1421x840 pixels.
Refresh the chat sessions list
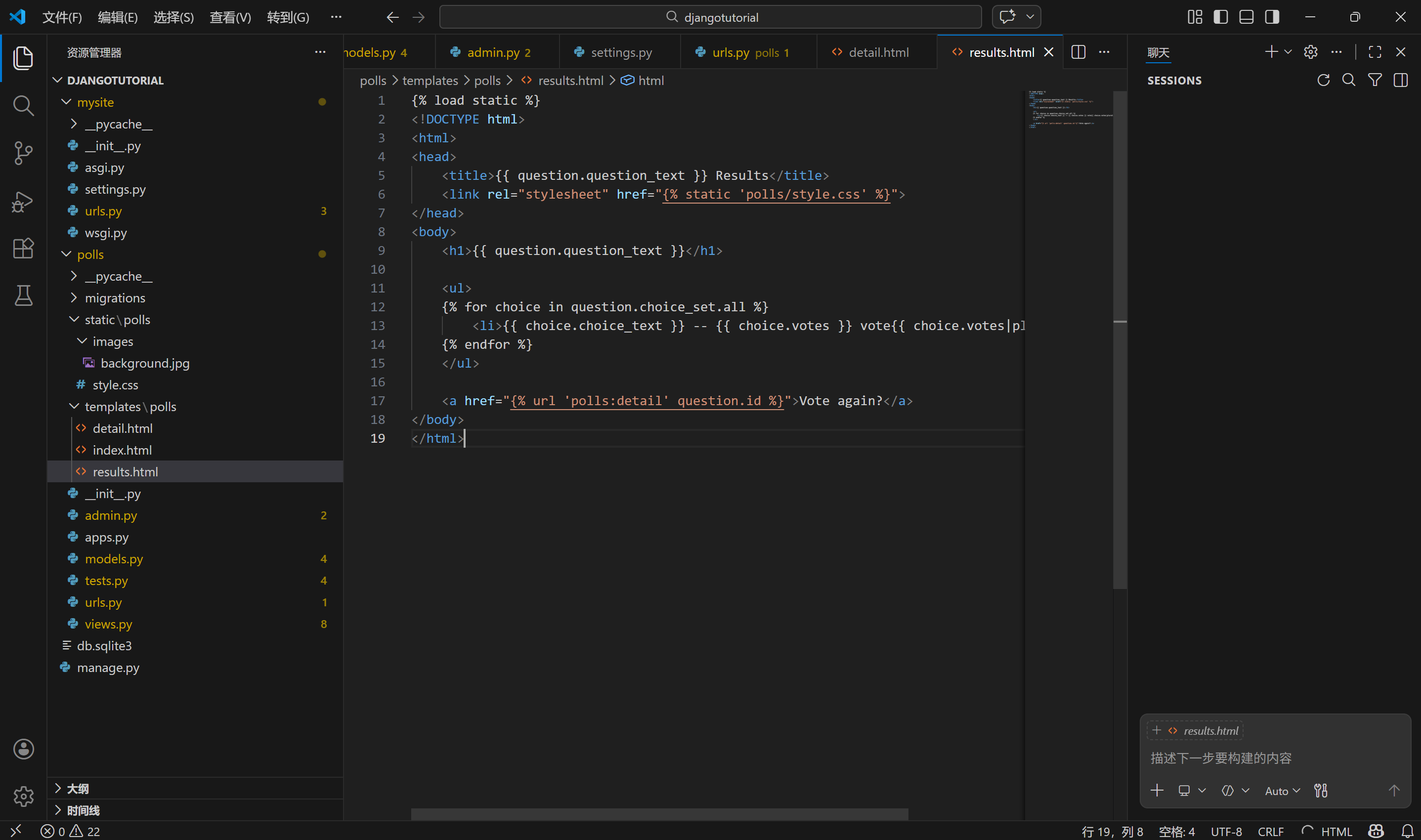1323,81
